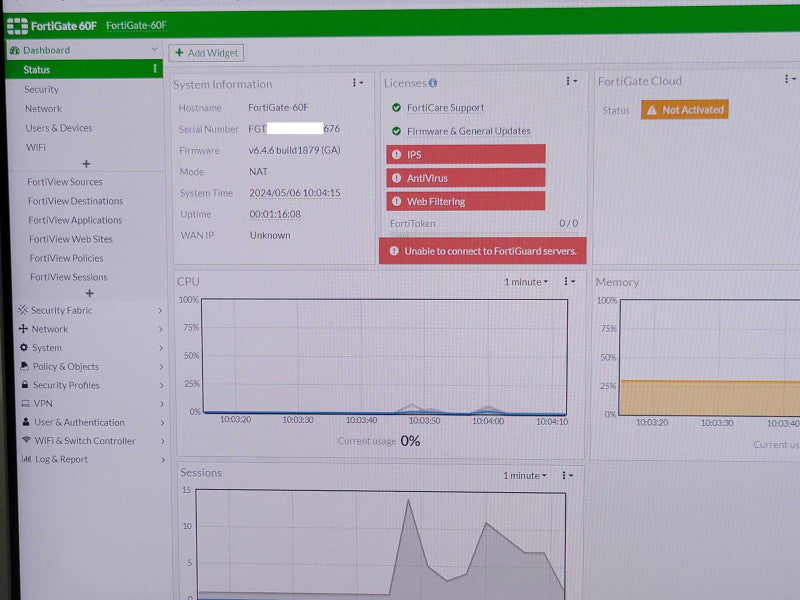The height and width of the screenshot is (600, 800).
Task: Open FortiGate Cloud widget options menu
Action: coord(790,79)
